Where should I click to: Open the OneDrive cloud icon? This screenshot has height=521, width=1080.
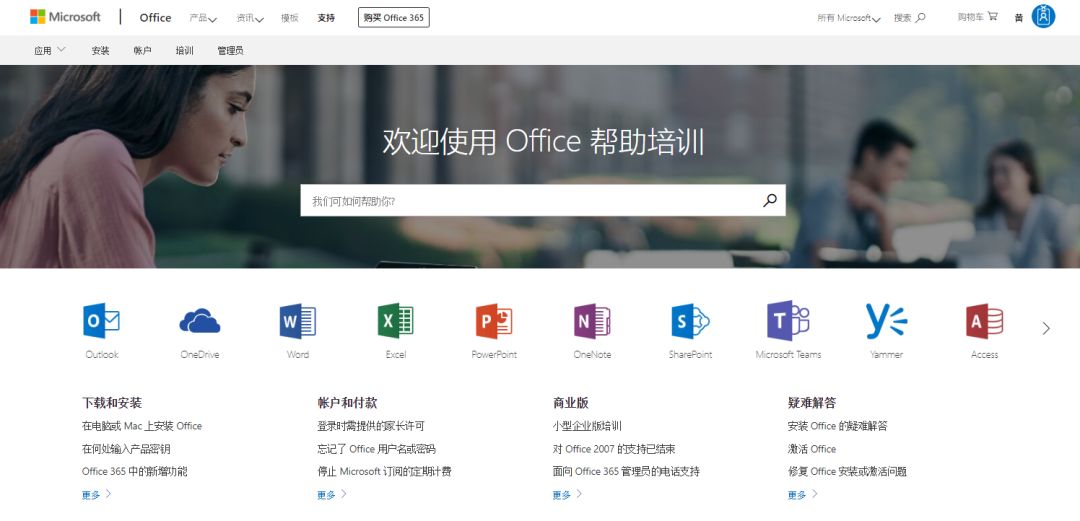200,321
